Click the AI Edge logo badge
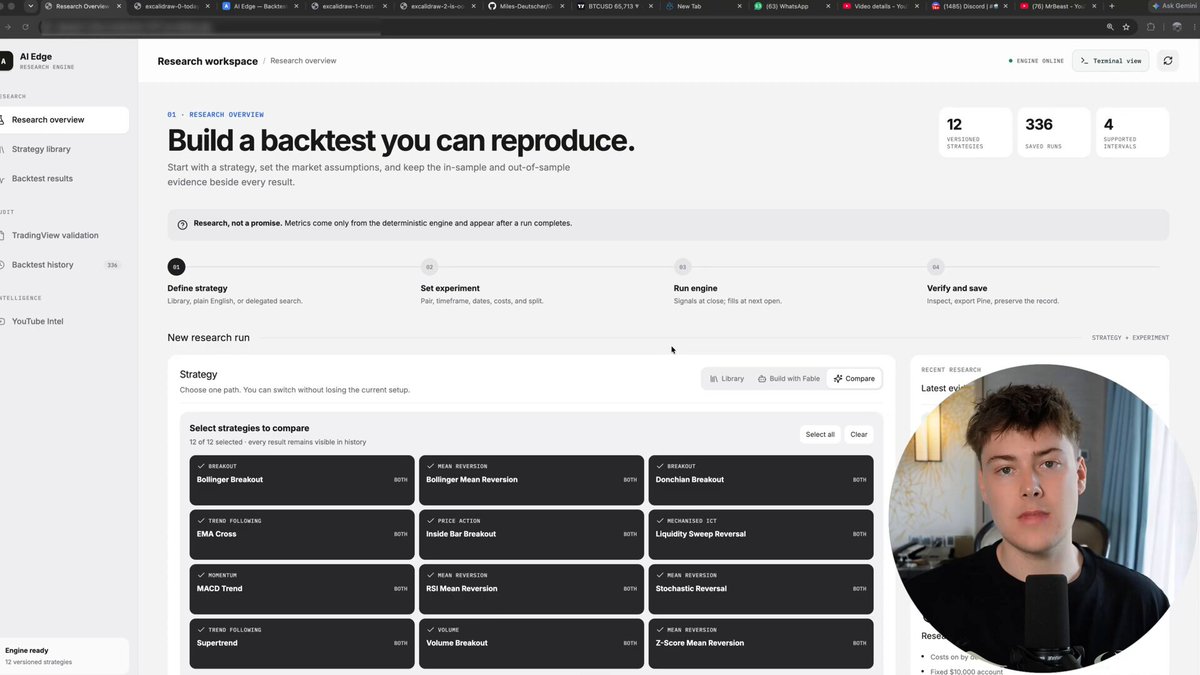 (4, 61)
